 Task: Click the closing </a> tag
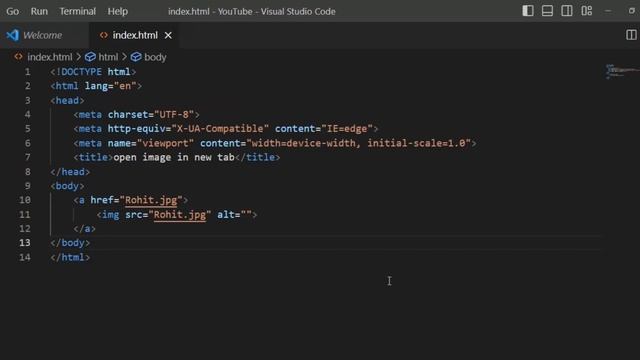point(84,229)
